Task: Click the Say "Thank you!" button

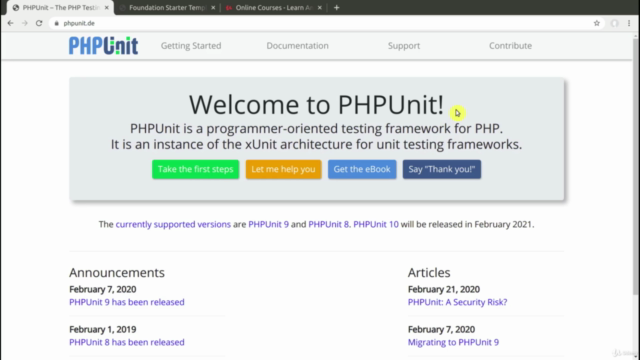Action: (442, 169)
